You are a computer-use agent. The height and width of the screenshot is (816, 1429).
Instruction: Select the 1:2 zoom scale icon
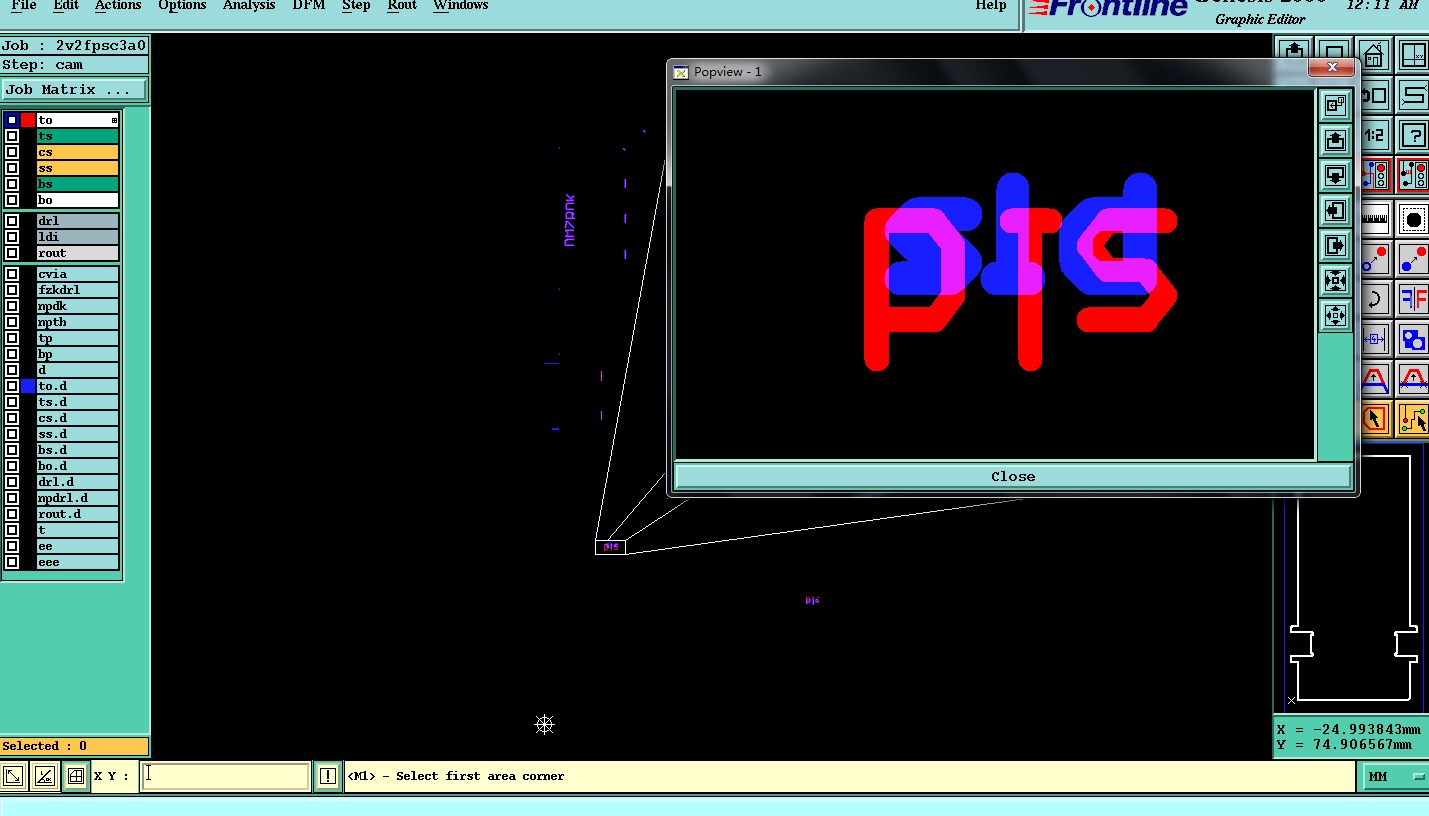pyautogui.click(x=1376, y=136)
